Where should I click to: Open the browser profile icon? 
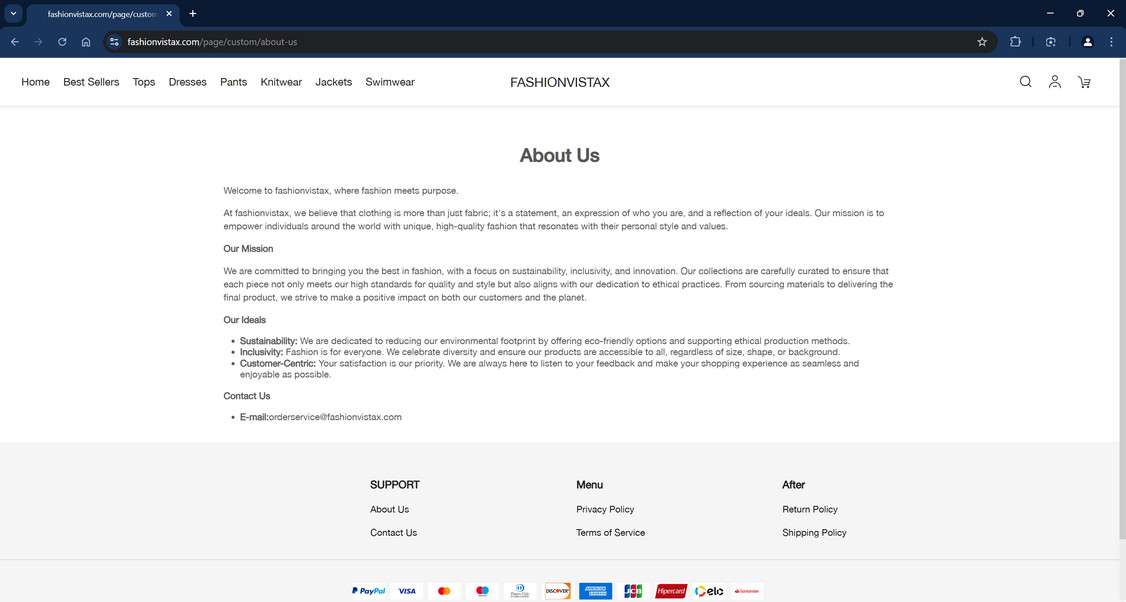pyautogui.click(x=1087, y=42)
